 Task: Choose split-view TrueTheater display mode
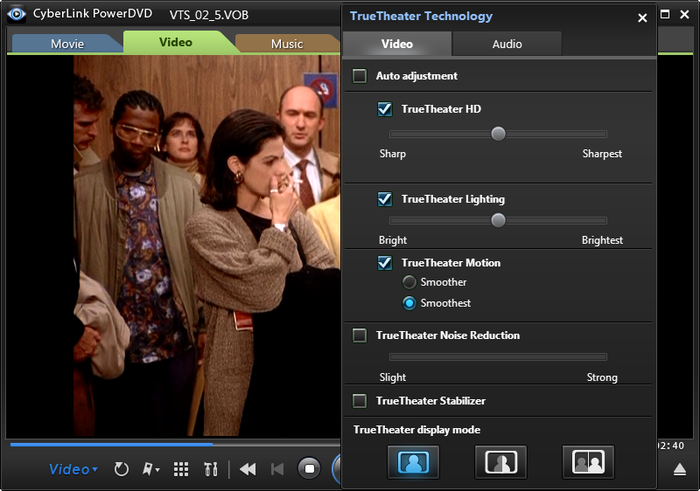501,462
